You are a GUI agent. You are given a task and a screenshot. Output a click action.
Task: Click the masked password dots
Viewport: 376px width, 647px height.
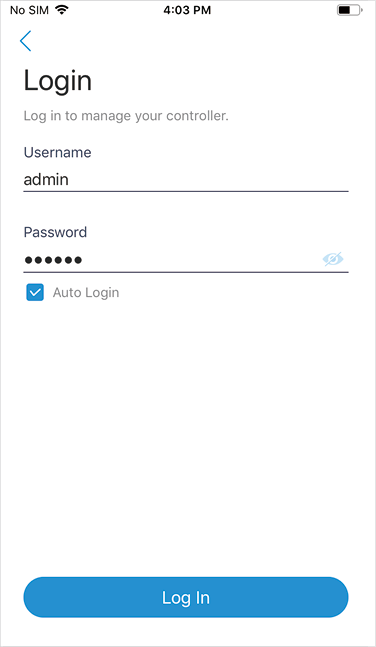coord(53,260)
